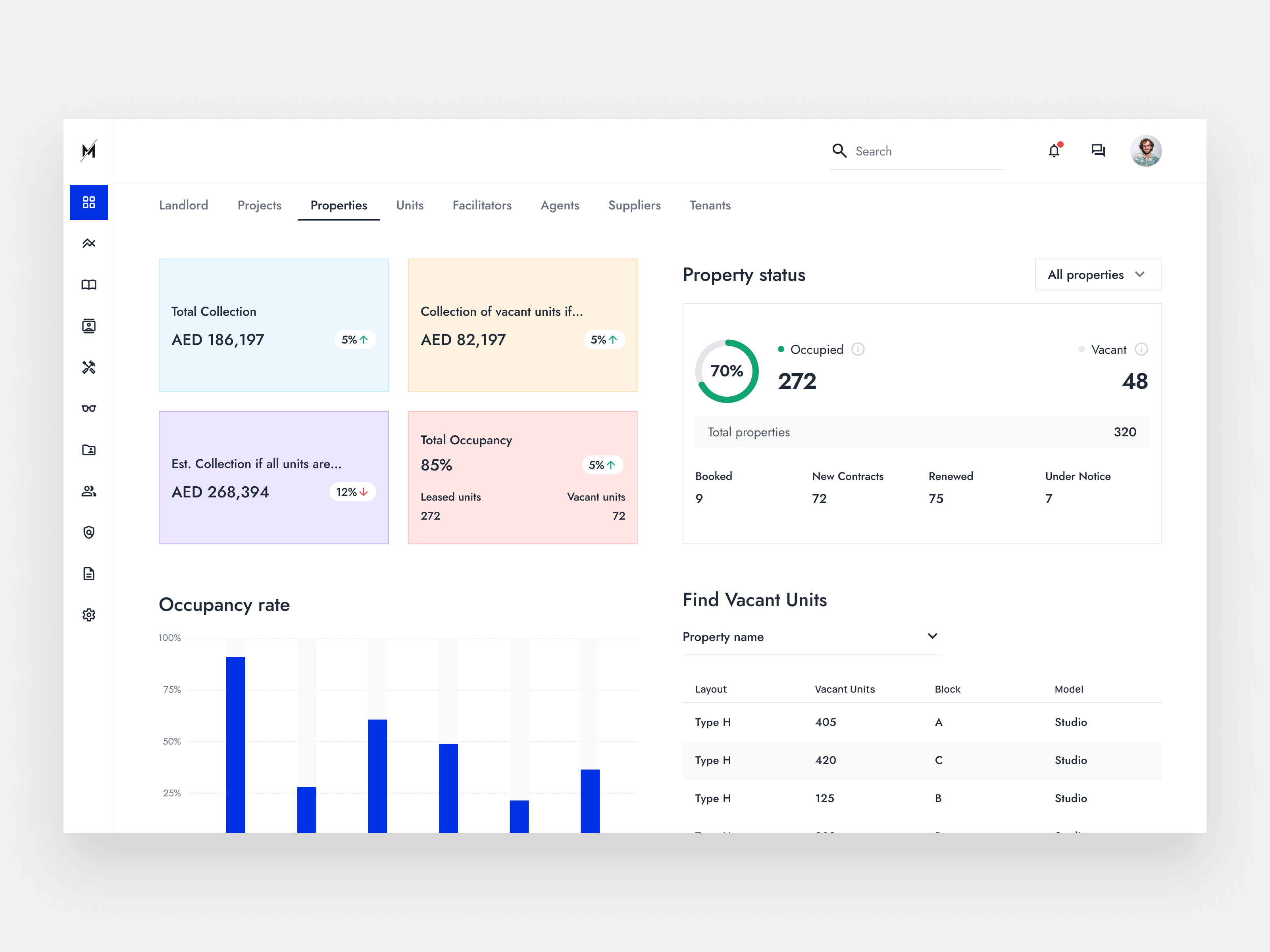Switch to the Units tab
Viewport: 1270px width, 952px height.
[x=409, y=205]
